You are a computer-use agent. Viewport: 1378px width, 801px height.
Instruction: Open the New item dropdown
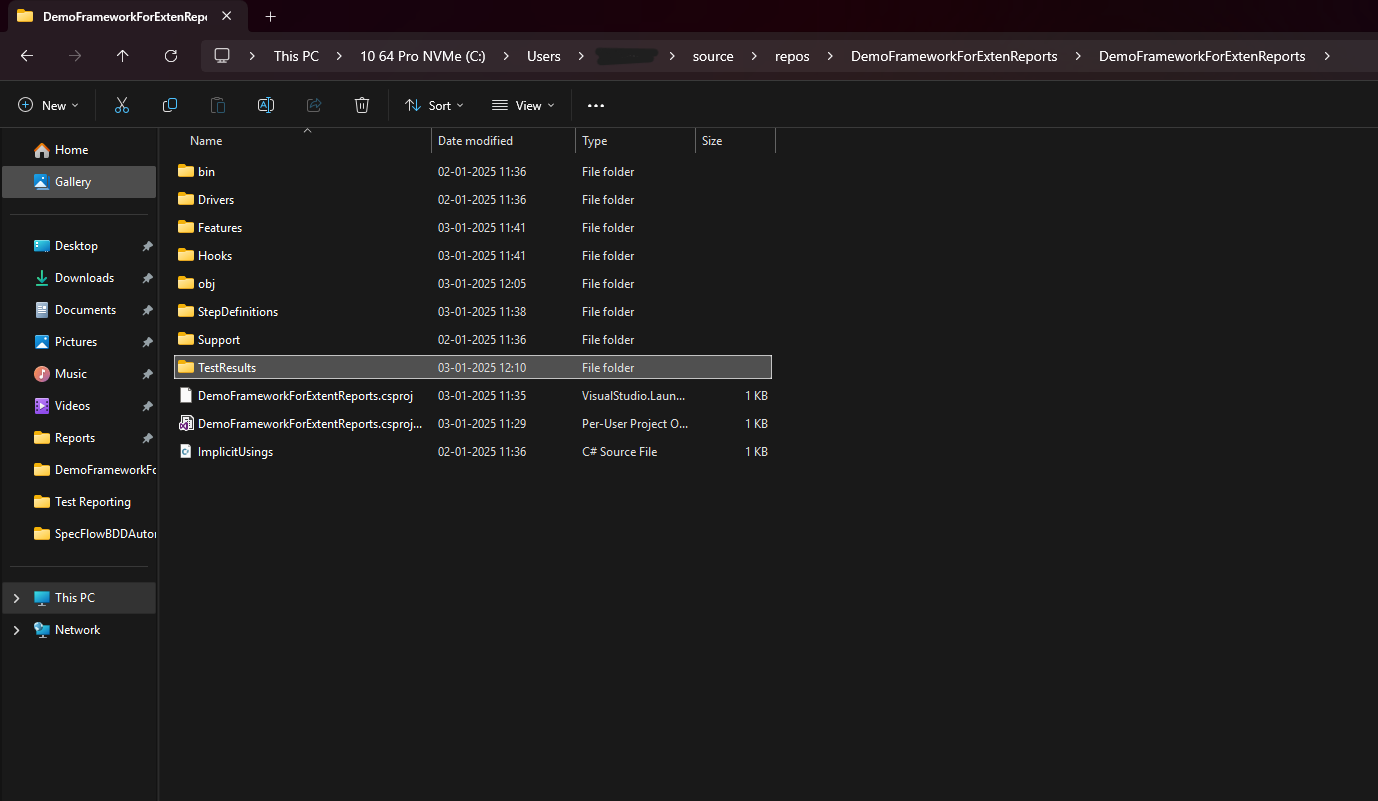[48, 105]
